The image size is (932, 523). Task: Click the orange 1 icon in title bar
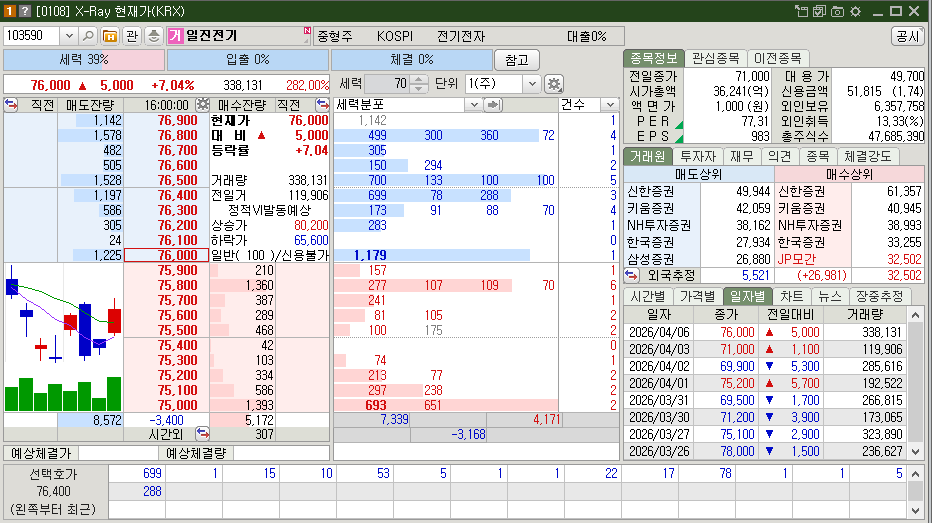click(10, 11)
